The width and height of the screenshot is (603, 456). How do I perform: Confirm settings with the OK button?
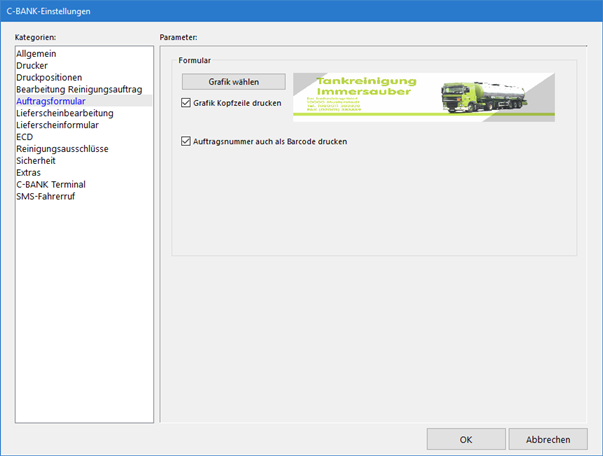tap(466, 439)
